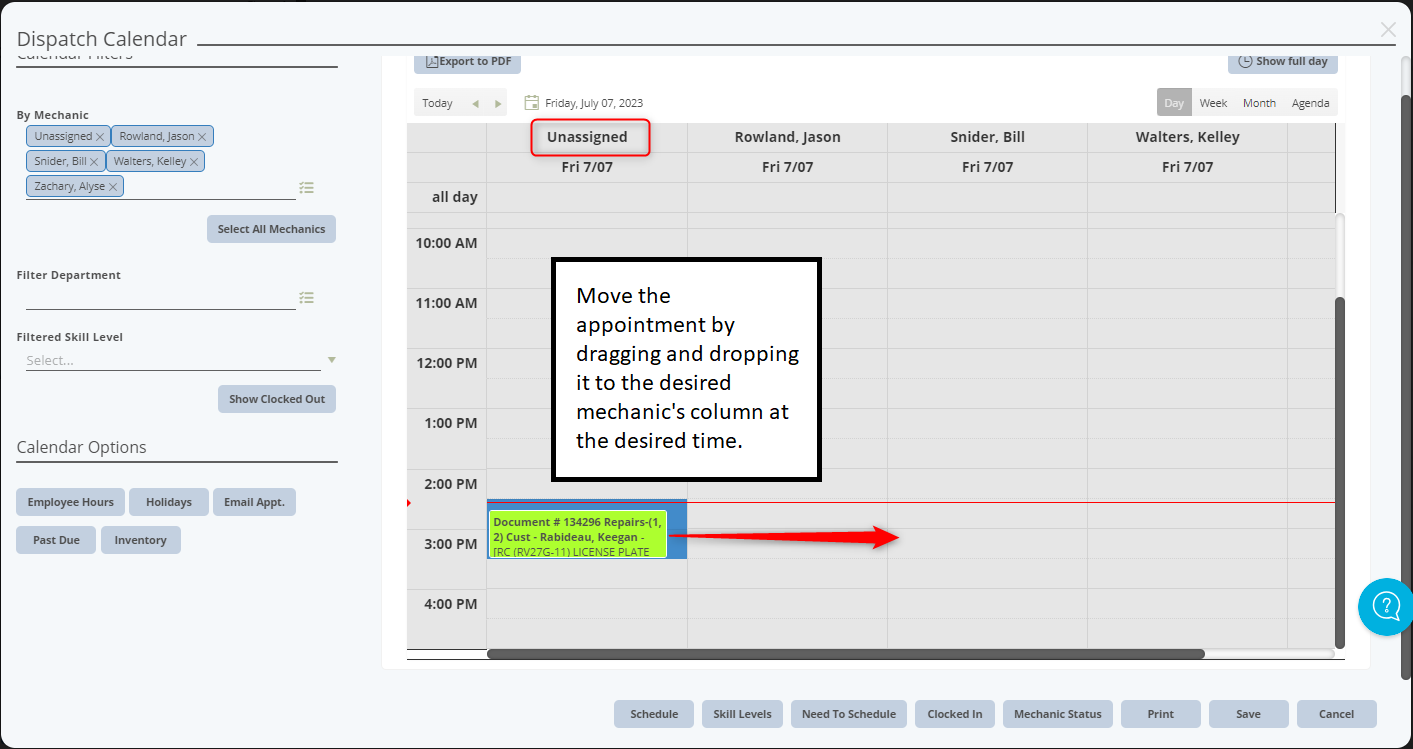Open Clocked In list
This screenshot has width=1413, height=749.
pyautogui.click(x=955, y=714)
